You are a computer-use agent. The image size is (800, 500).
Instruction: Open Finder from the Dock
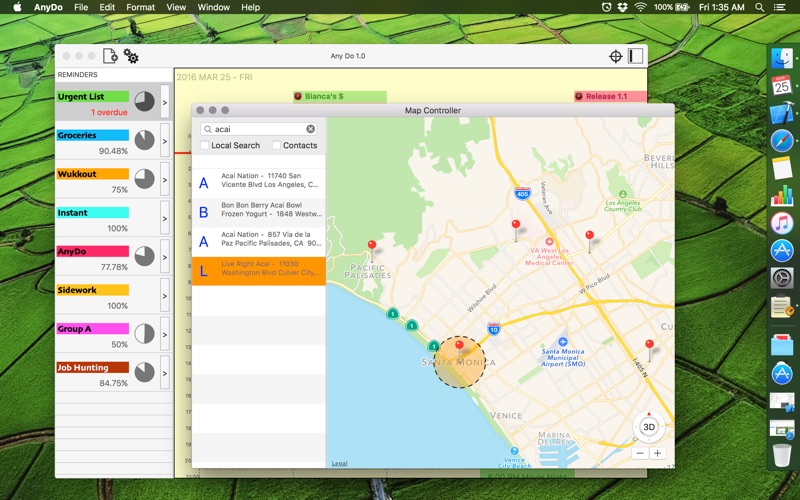coord(782,58)
